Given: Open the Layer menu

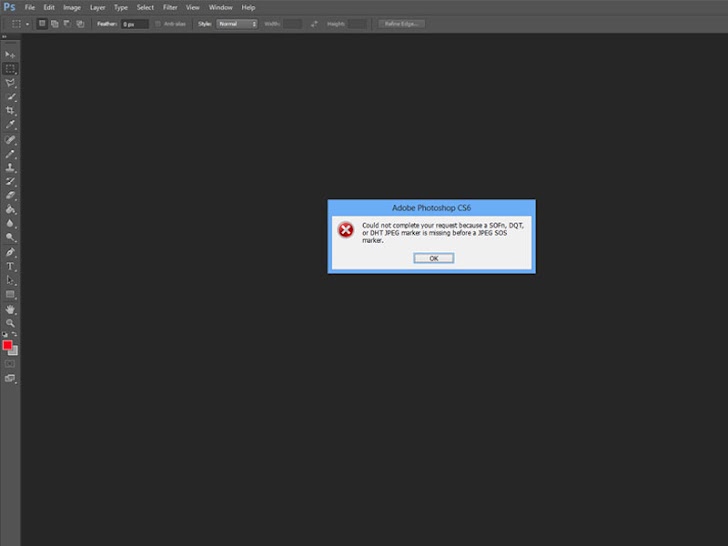Looking at the screenshot, I should coord(98,7).
